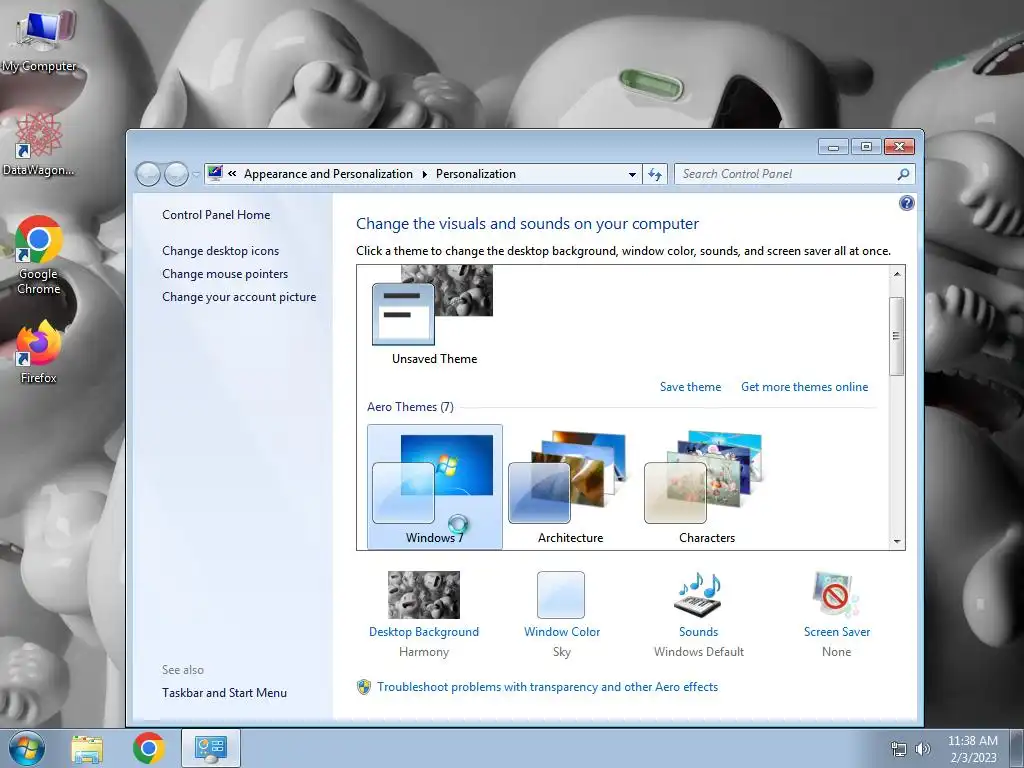Open Change desktop icons link

pyautogui.click(x=221, y=251)
